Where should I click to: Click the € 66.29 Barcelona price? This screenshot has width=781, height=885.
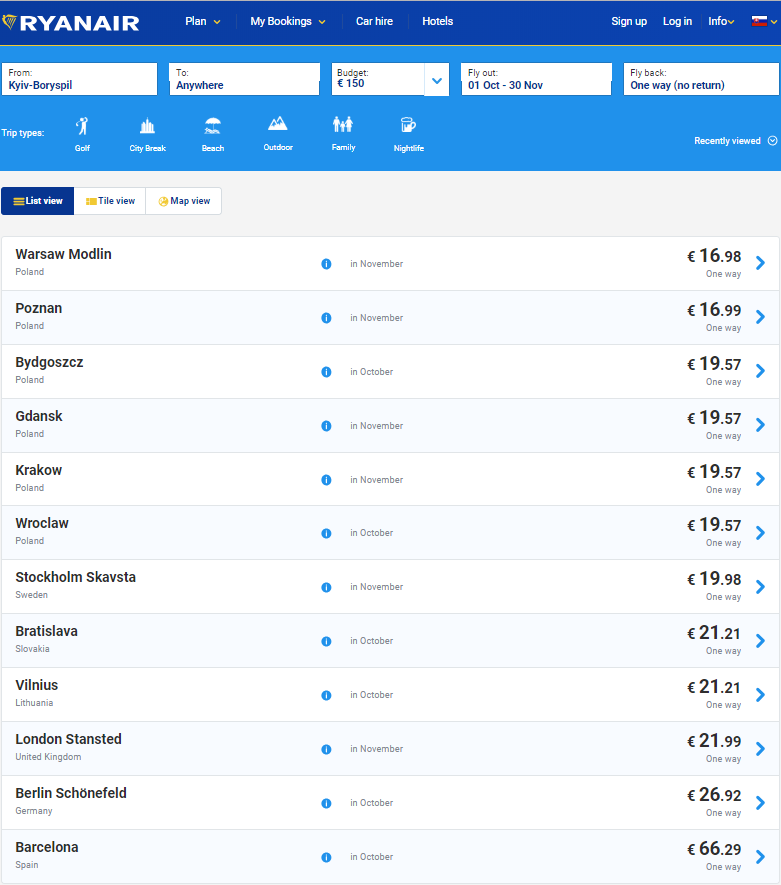pos(714,848)
